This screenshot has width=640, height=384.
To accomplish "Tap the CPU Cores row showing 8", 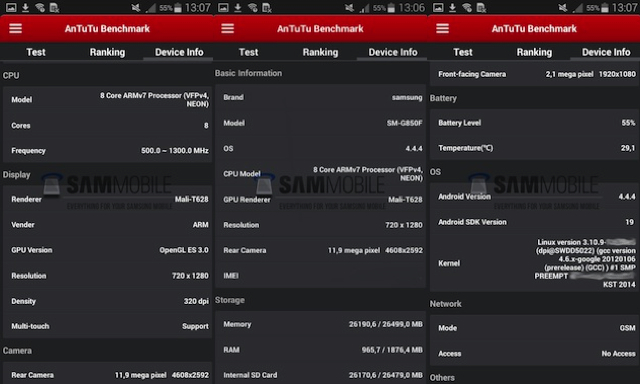I will tap(108, 125).
